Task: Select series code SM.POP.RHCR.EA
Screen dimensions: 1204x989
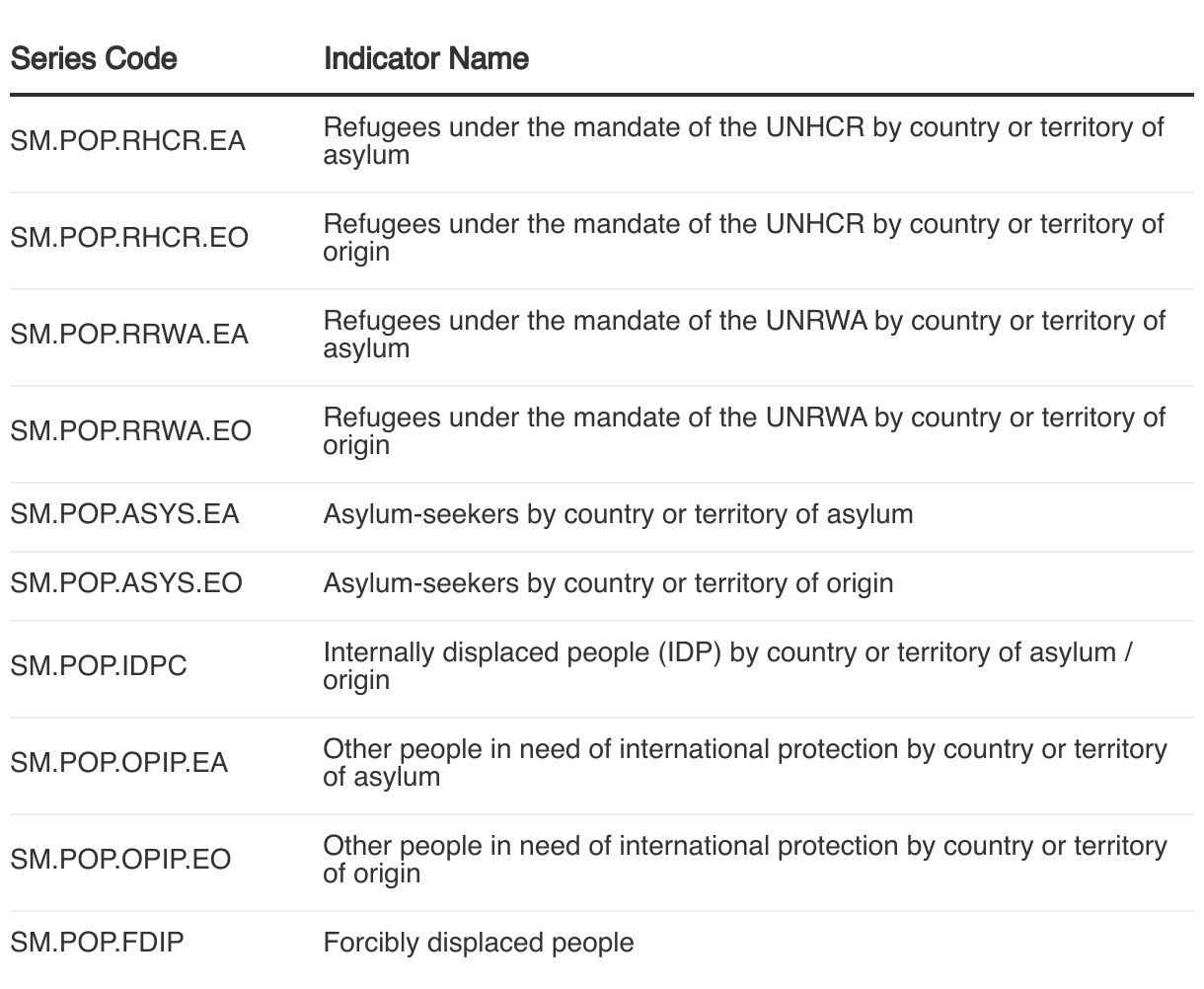Action: tap(128, 141)
